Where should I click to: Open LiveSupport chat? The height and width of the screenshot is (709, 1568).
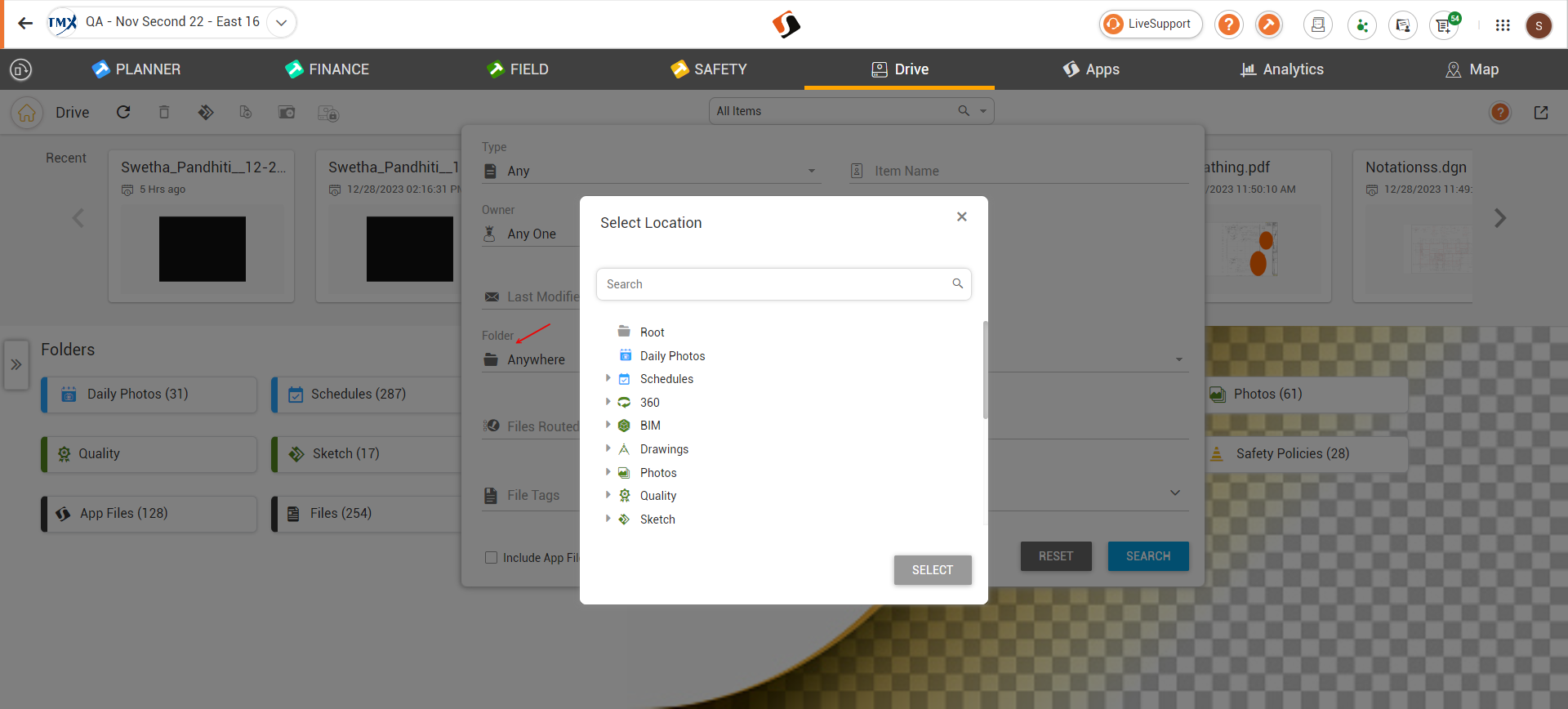pos(1150,25)
